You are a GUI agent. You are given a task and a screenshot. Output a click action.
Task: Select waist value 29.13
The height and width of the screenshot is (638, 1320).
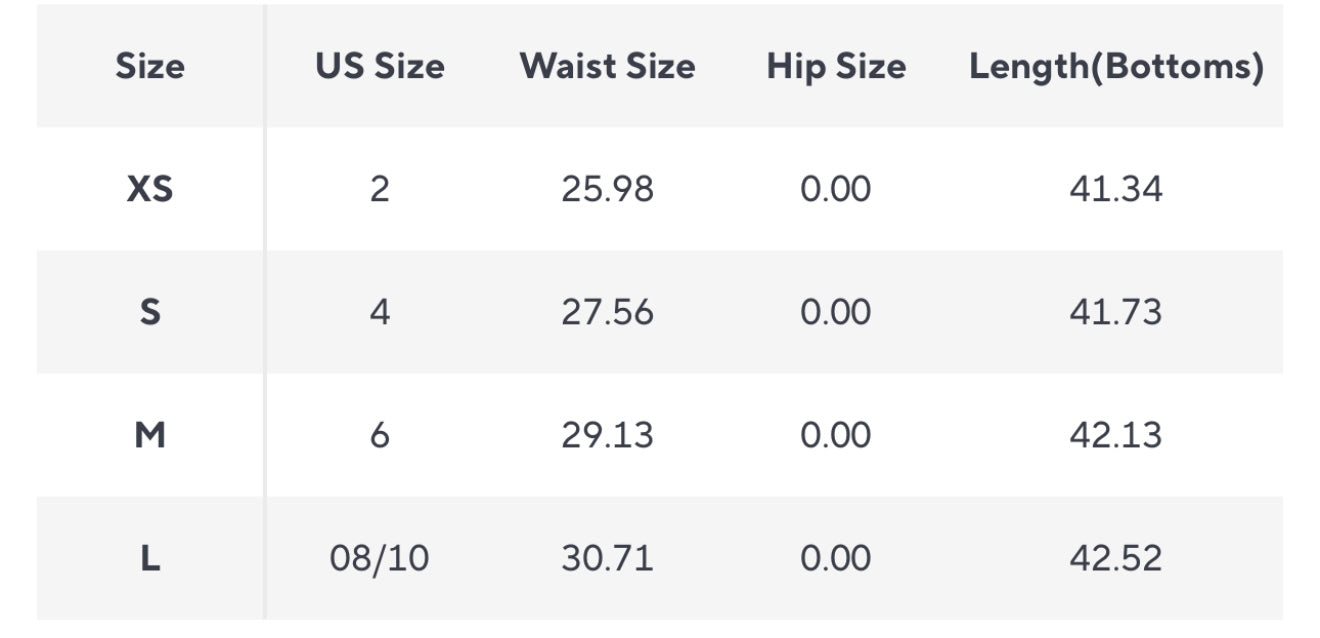tap(607, 435)
